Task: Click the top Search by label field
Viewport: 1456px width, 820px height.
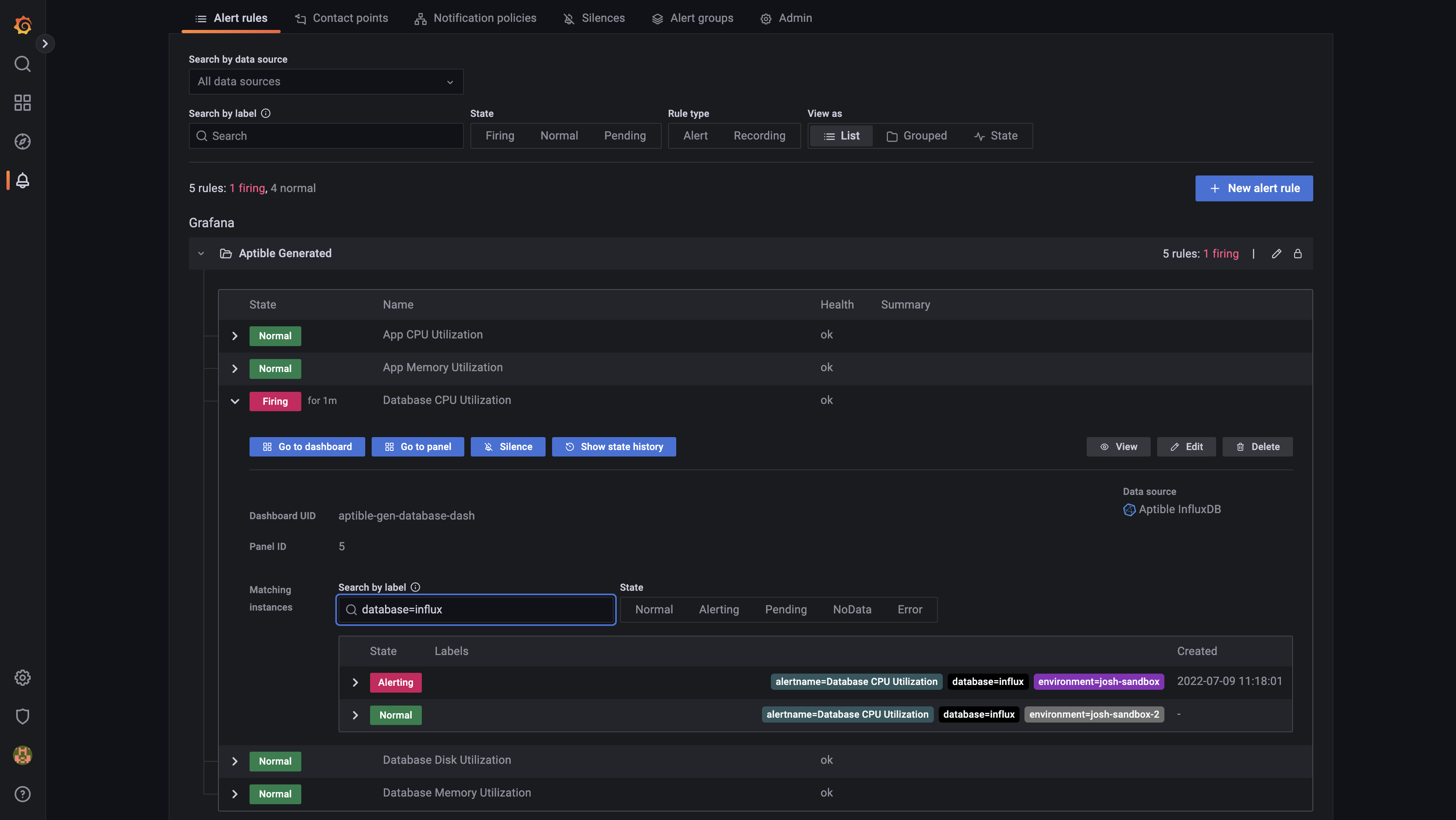Action: coord(326,135)
